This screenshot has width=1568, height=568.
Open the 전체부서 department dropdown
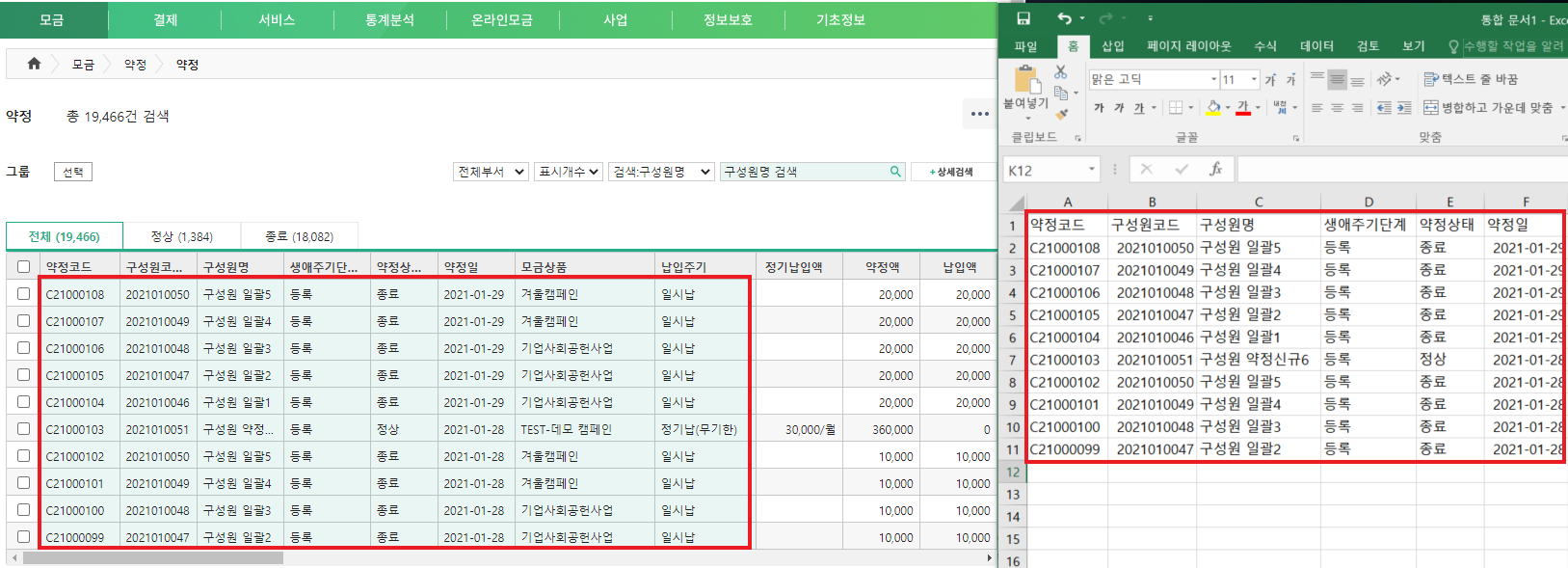(x=491, y=172)
